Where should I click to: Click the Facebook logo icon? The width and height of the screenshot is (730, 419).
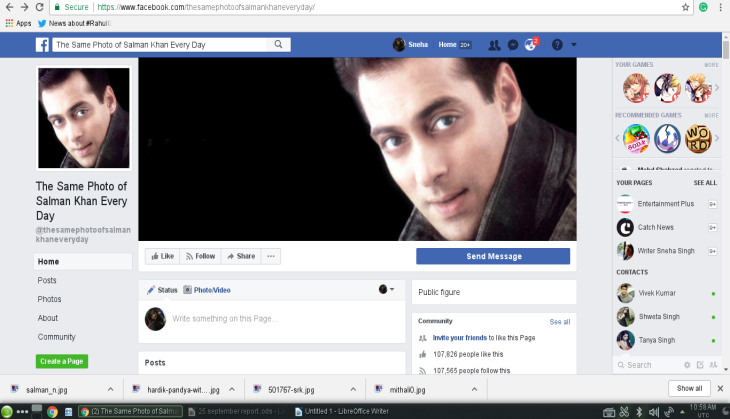(42, 45)
